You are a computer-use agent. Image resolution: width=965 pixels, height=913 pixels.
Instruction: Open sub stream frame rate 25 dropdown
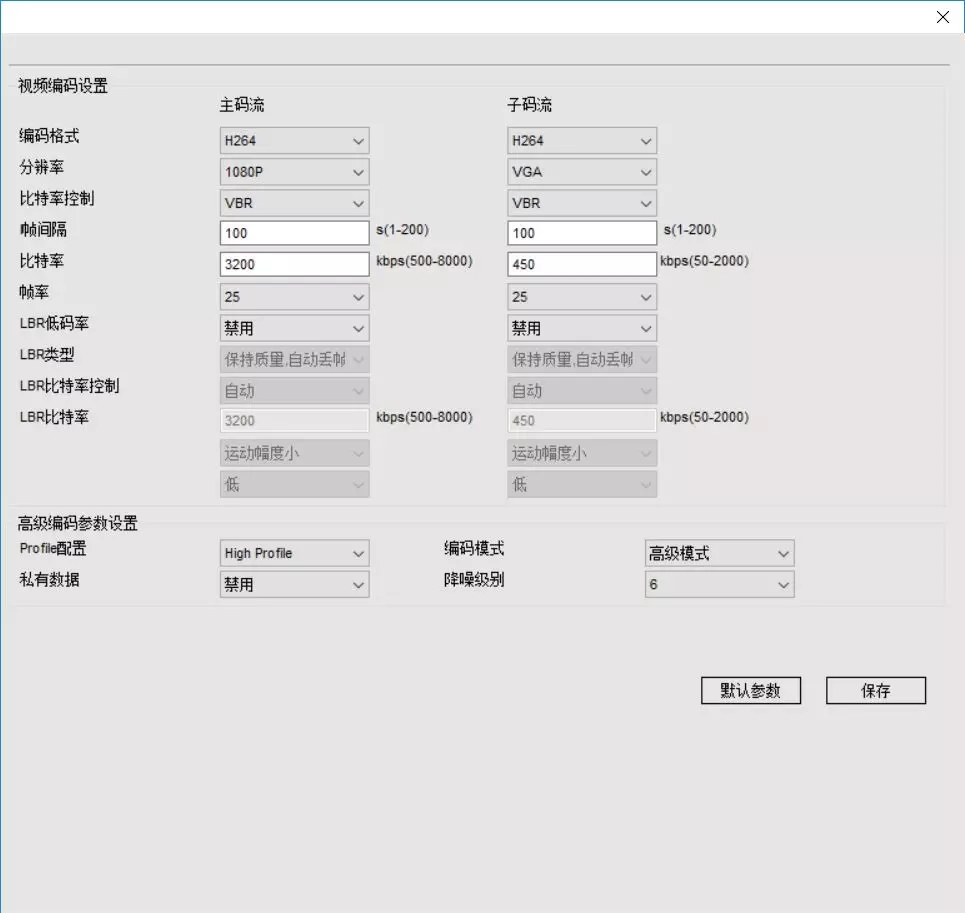click(x=582, y=297)
